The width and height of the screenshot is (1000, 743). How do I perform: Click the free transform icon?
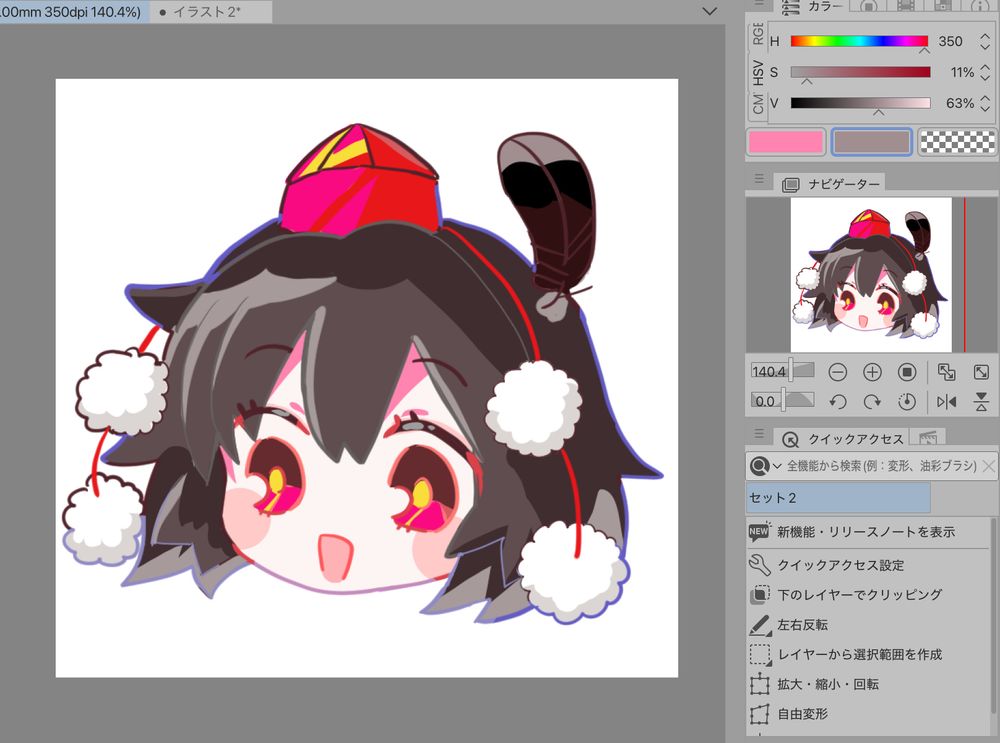[760, 714]
